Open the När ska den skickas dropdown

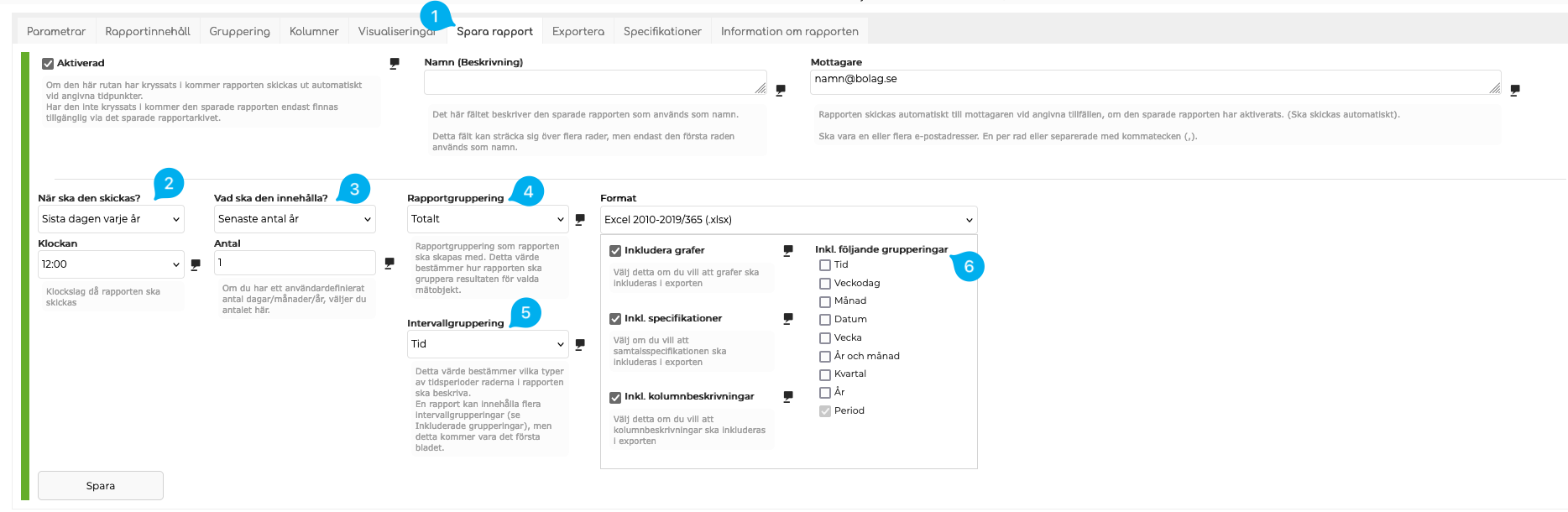click(x=111, y=219)
